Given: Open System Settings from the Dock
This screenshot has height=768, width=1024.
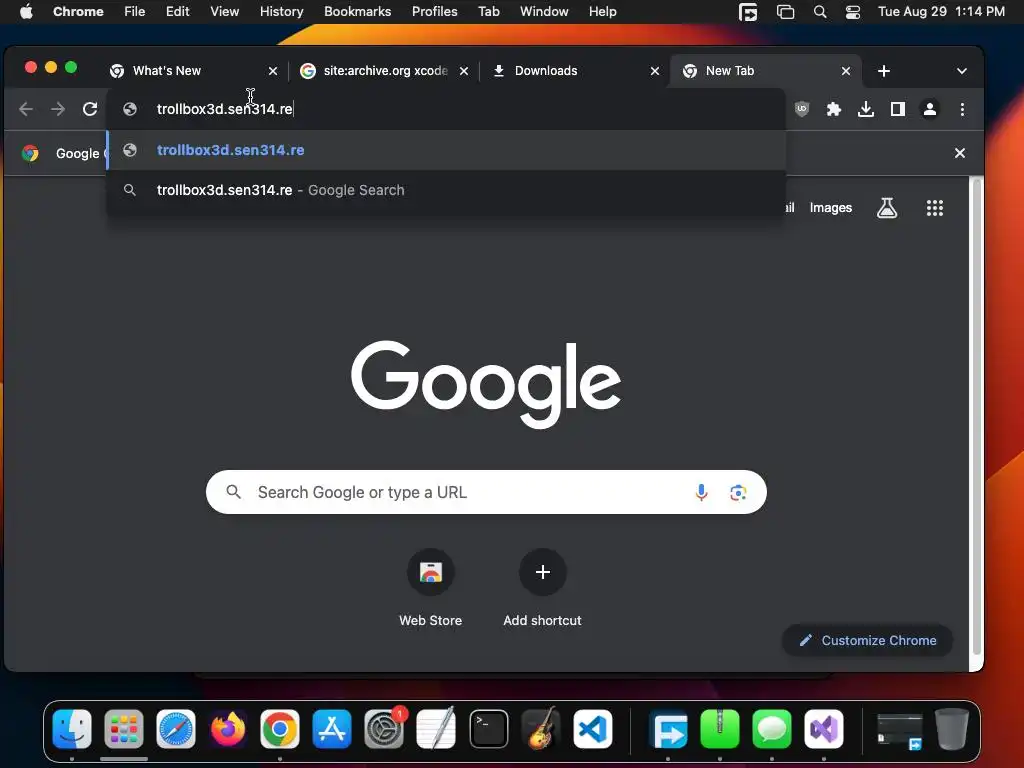Looking at the screenshot, I should coord(384,729).
